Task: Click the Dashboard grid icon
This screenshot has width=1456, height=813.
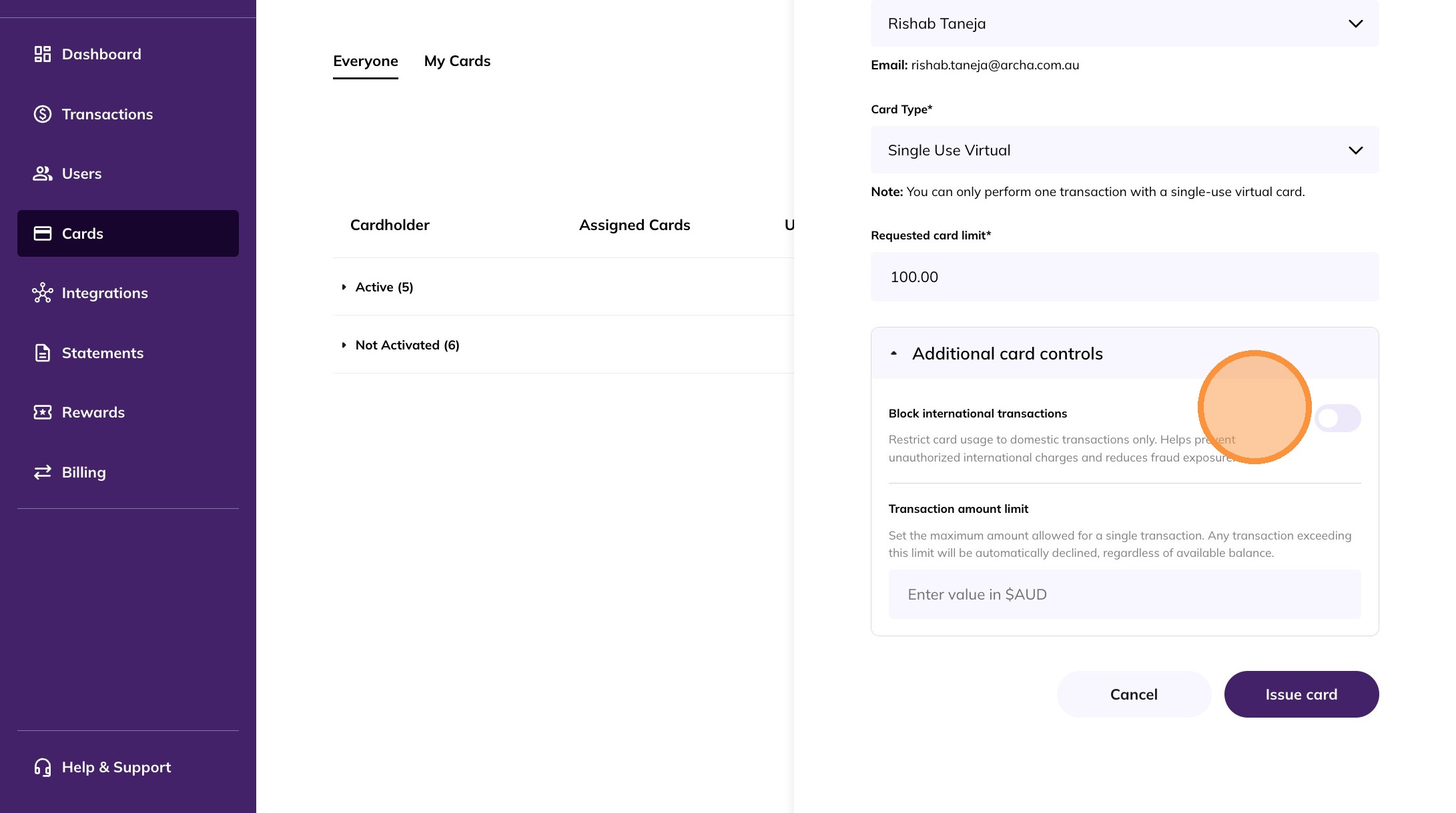Action: pyautogui.click(x=43, y=54)
